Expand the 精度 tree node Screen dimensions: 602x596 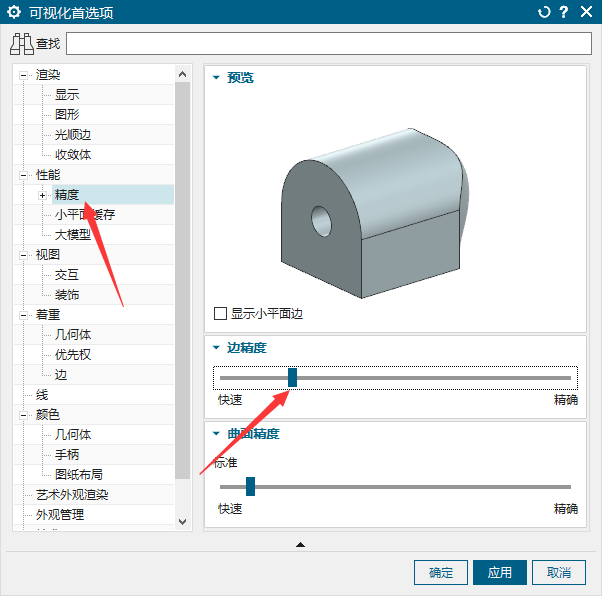tap(42, 195)
